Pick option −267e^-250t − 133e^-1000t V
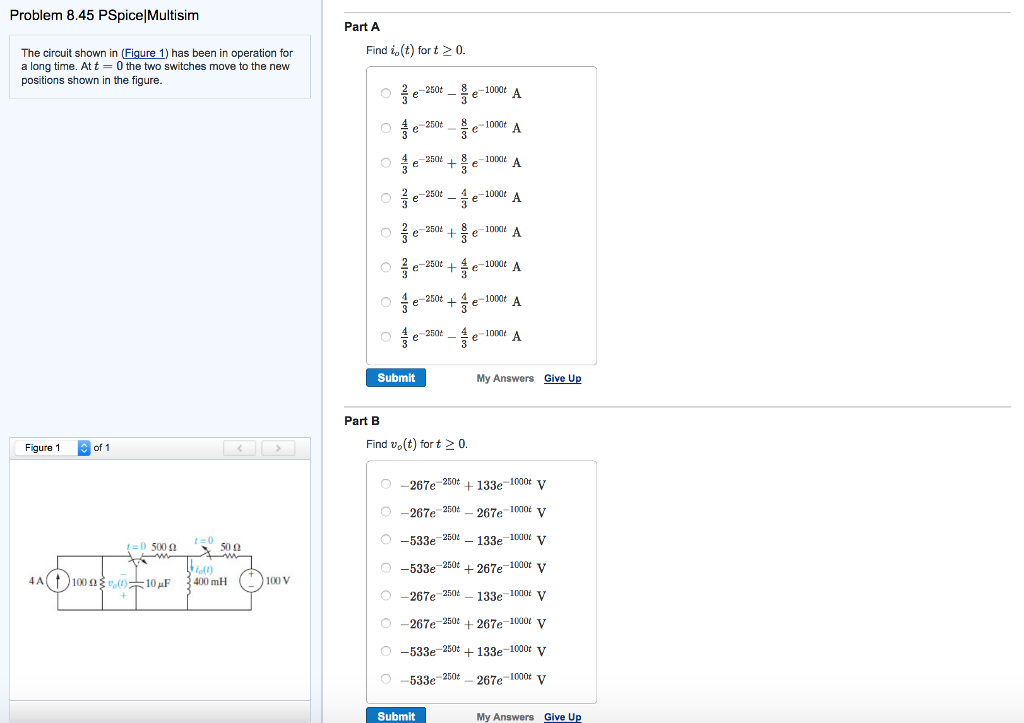Image resolution: width=1024 pixels, height=723 pixels. (x=386, y=596)
